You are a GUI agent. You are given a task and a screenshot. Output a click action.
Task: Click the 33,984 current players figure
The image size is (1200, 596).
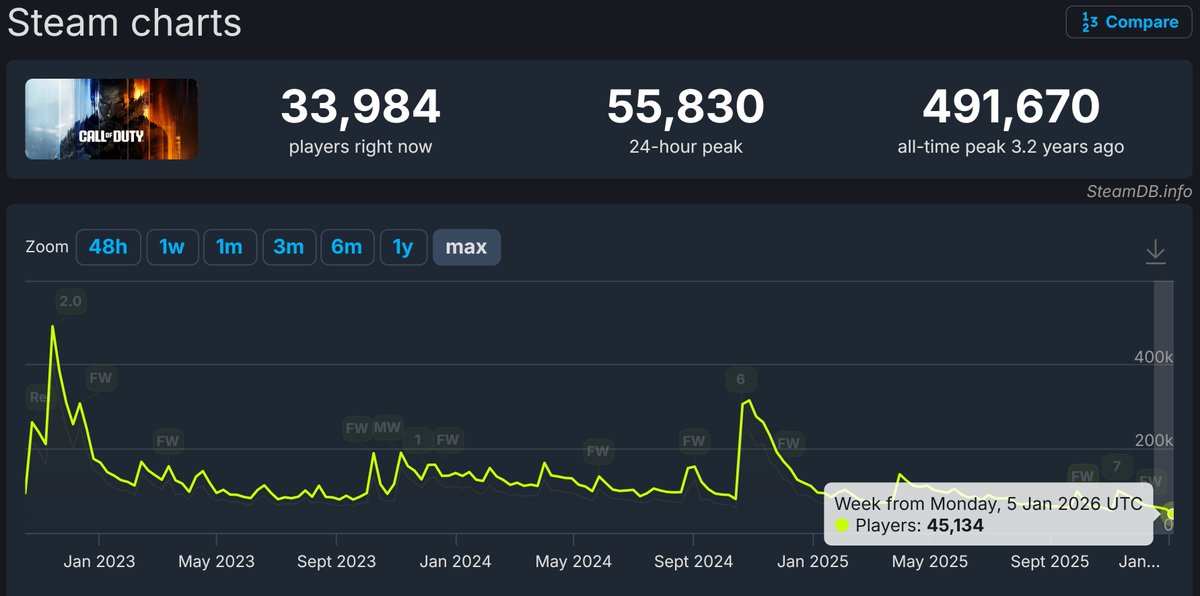click(x=360, y=107)
